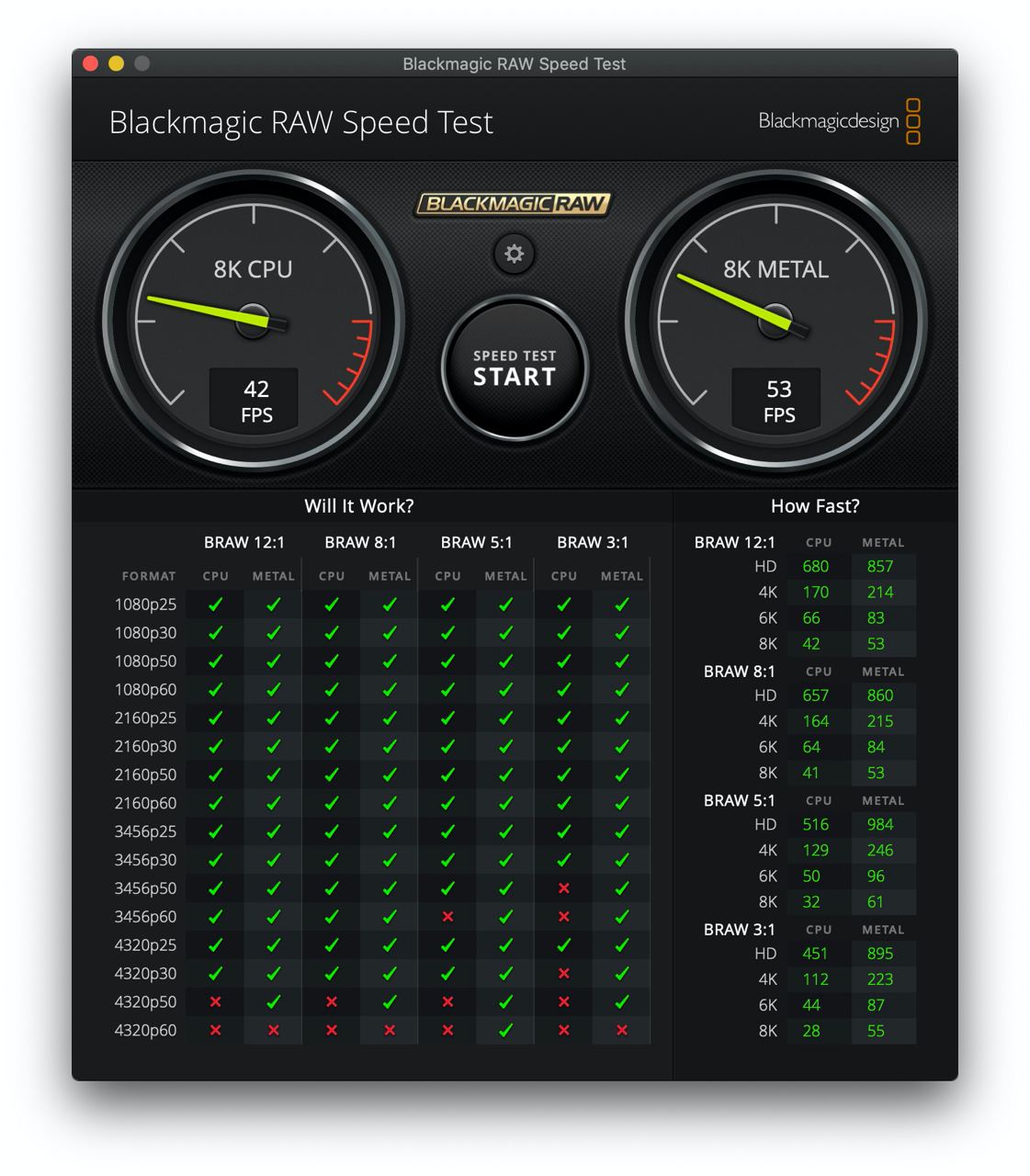
Task: Click the 8K METAL gauge dial
Action: point(776,321)
